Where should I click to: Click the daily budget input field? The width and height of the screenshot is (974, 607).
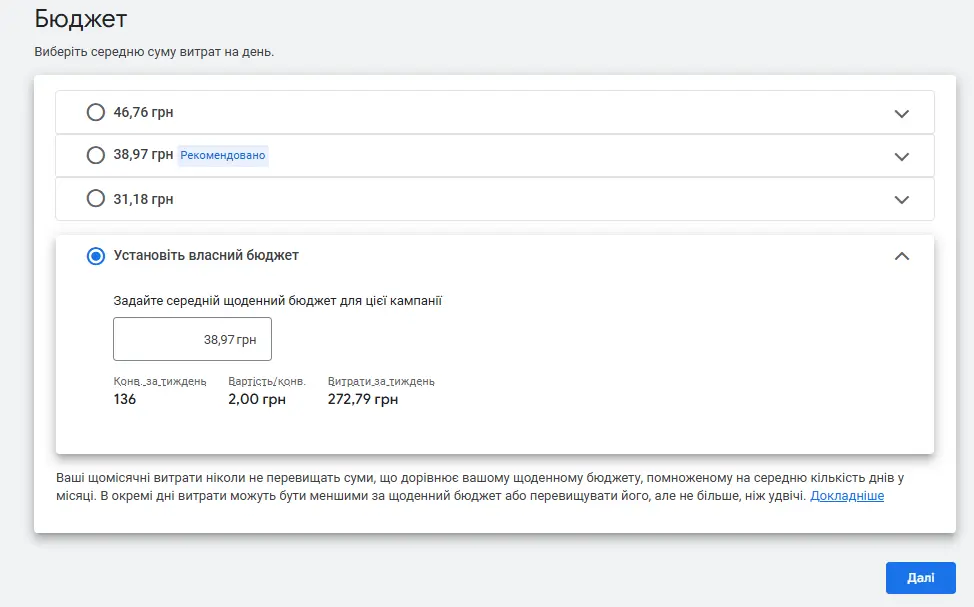coord(192,339)
